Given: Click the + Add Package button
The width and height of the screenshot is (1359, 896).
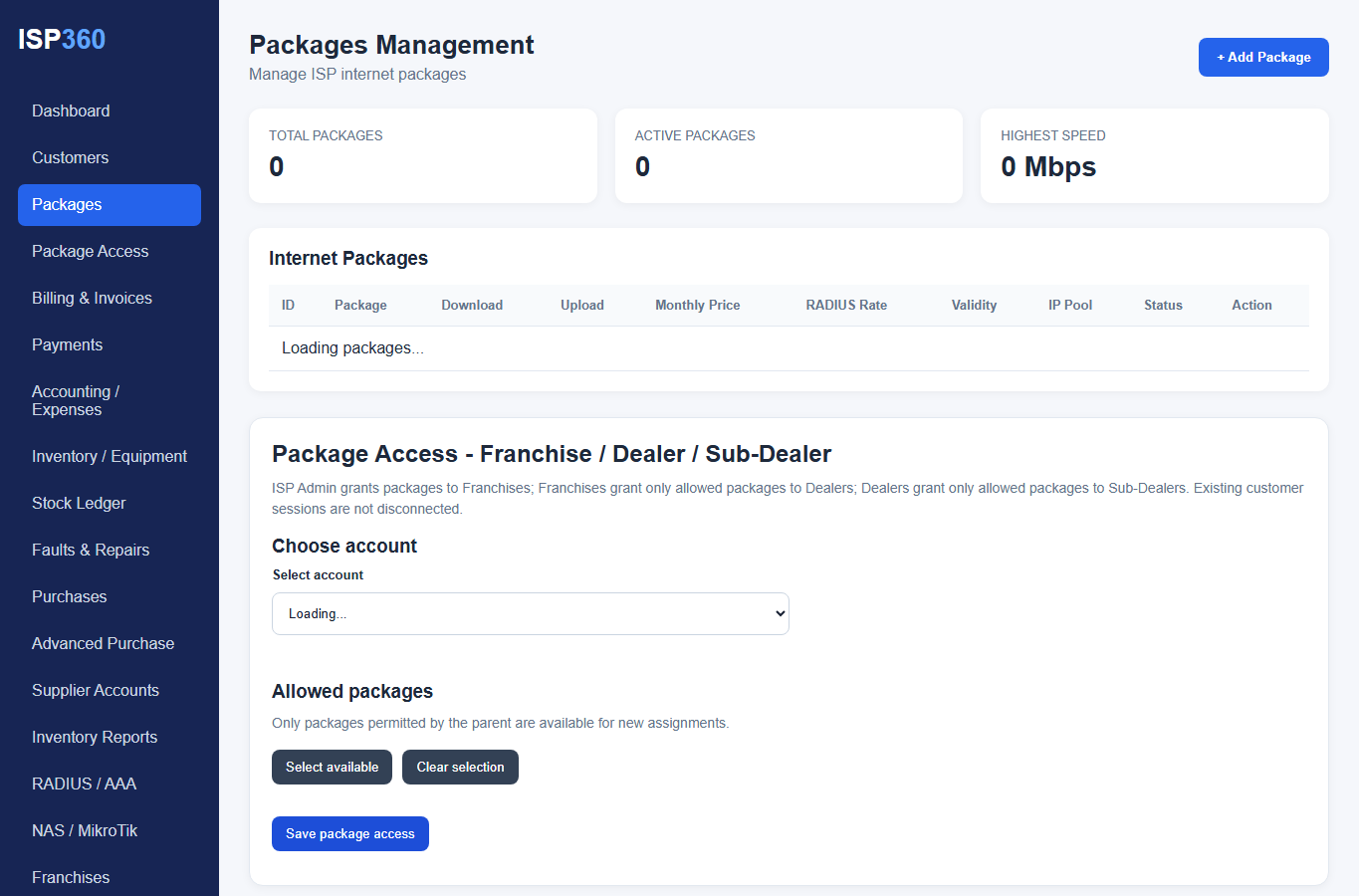Looking at the screenshot, I should click(1263, 57).
